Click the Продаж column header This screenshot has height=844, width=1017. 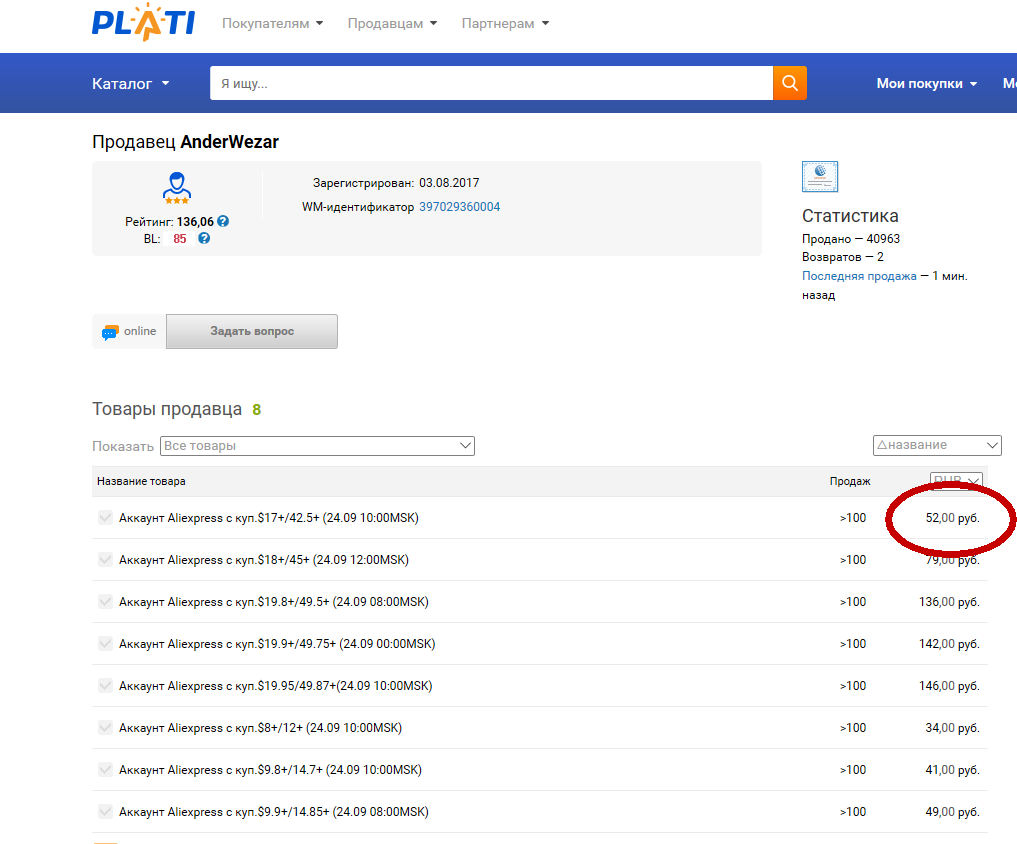[850, 481]
